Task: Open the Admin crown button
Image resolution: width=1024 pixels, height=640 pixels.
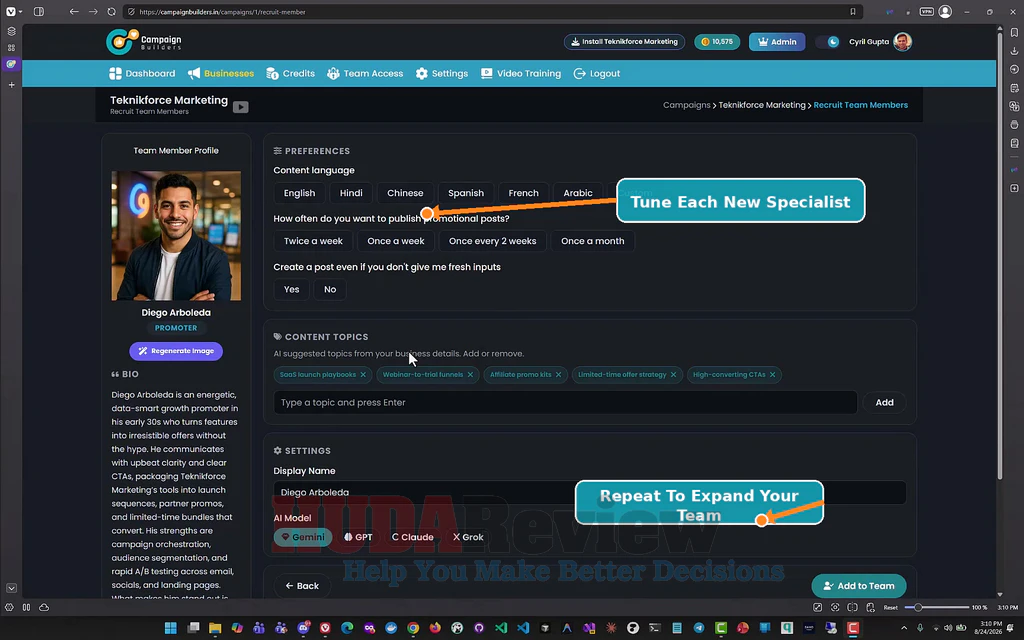Action: 777,42
